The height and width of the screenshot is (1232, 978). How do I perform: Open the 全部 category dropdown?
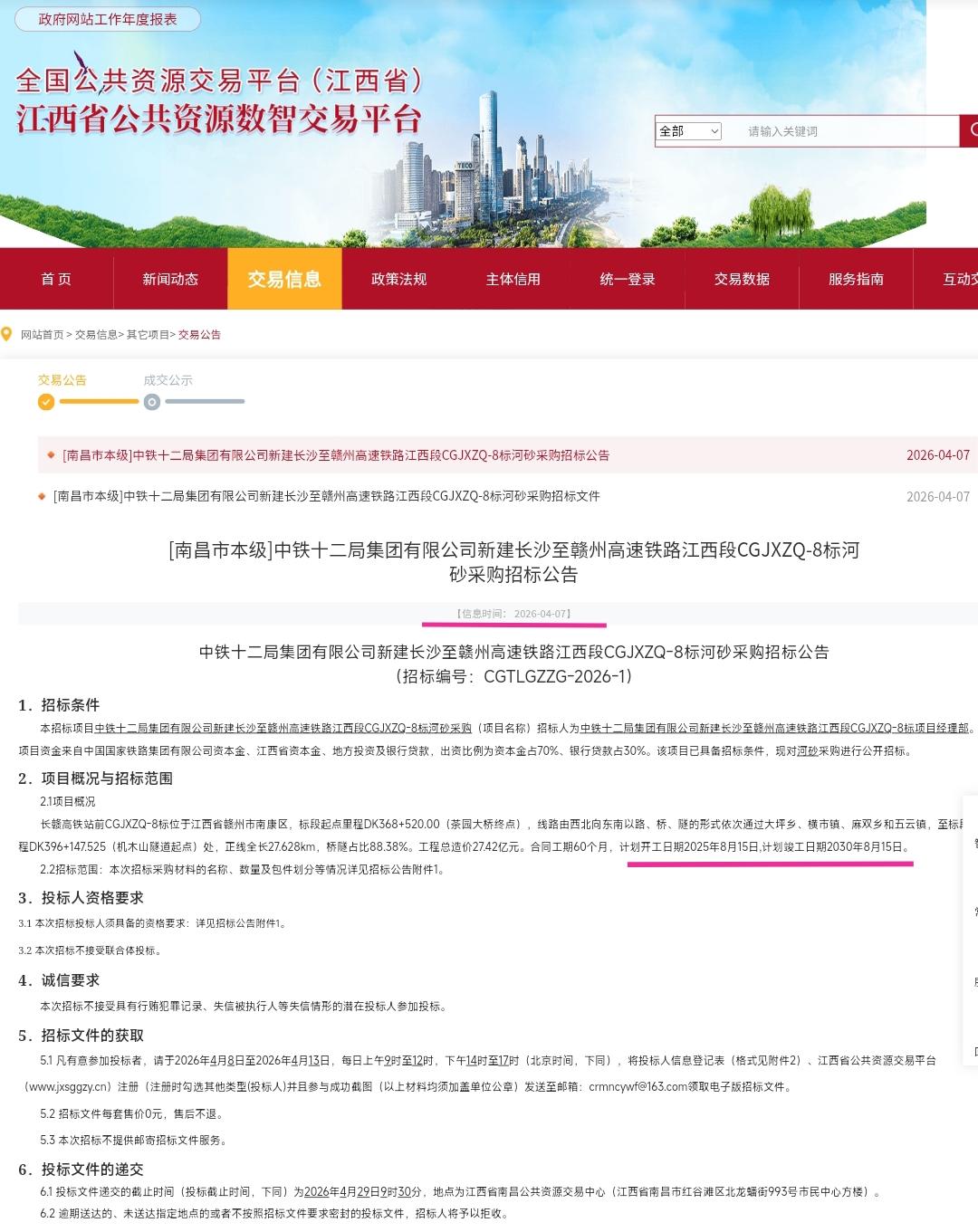click(688, 131)
